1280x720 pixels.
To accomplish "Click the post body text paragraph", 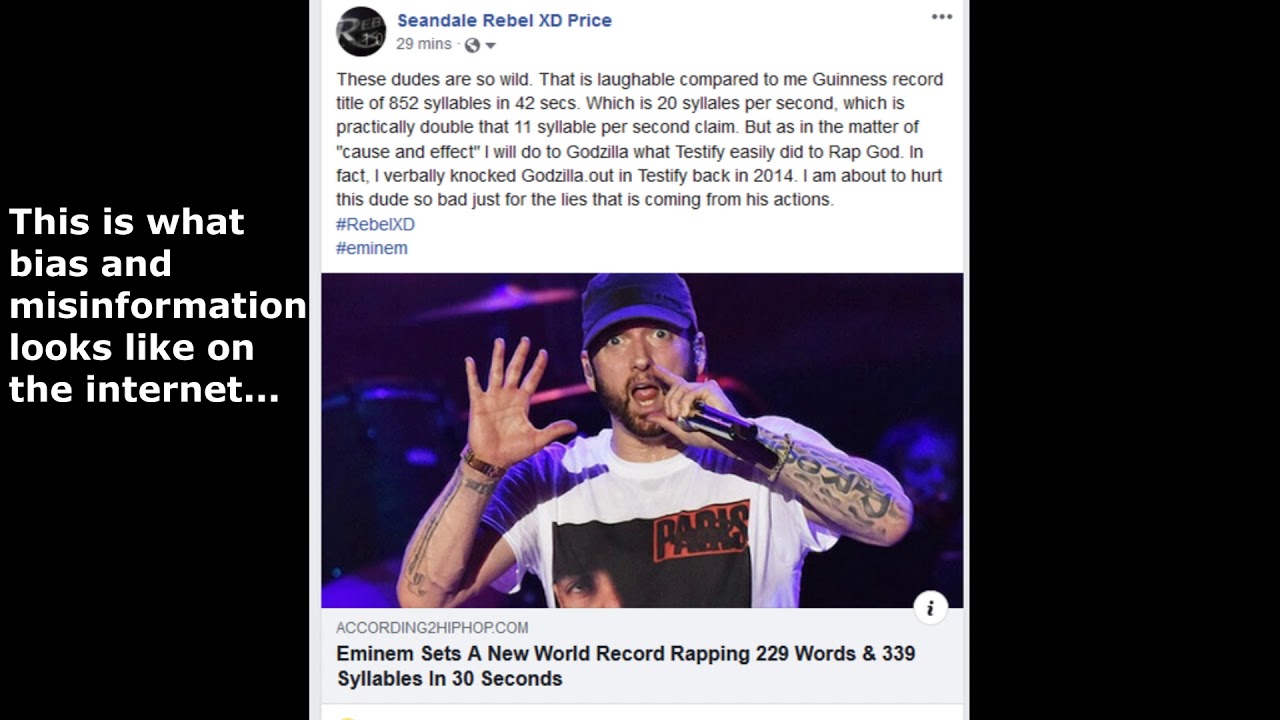I will tap(640, 139).
